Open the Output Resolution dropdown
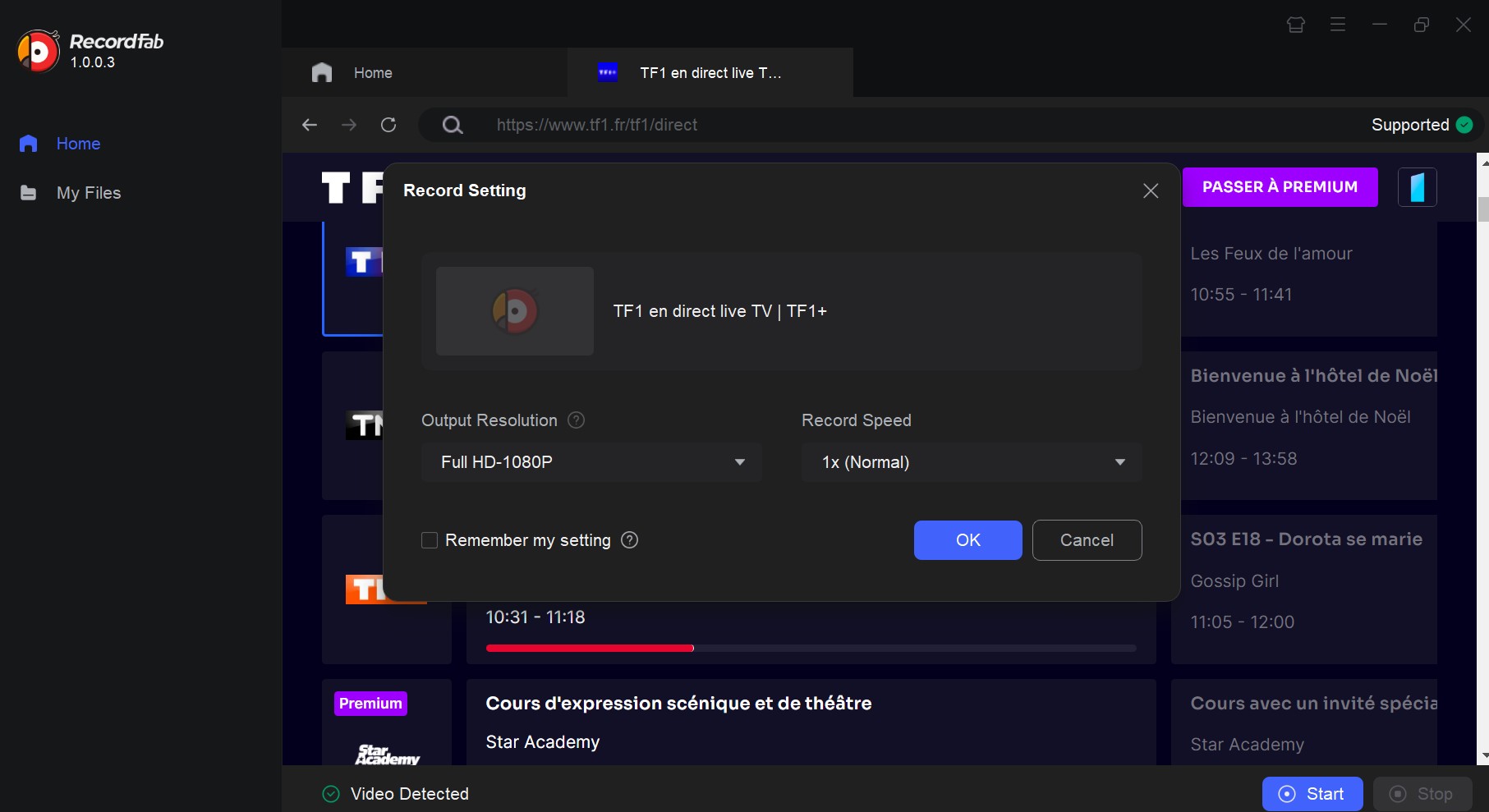Viewport: 1489px width, 812px height. pos(591,462)
